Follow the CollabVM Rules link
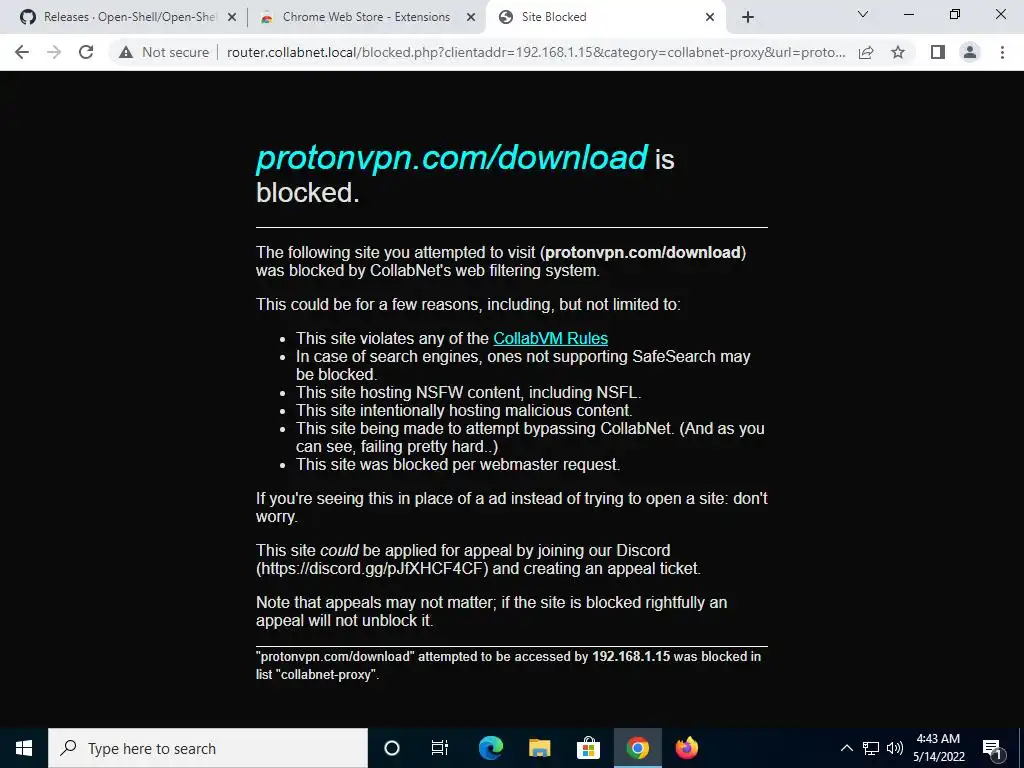The width and height of the screenshot is (1024, 768). 550,338
